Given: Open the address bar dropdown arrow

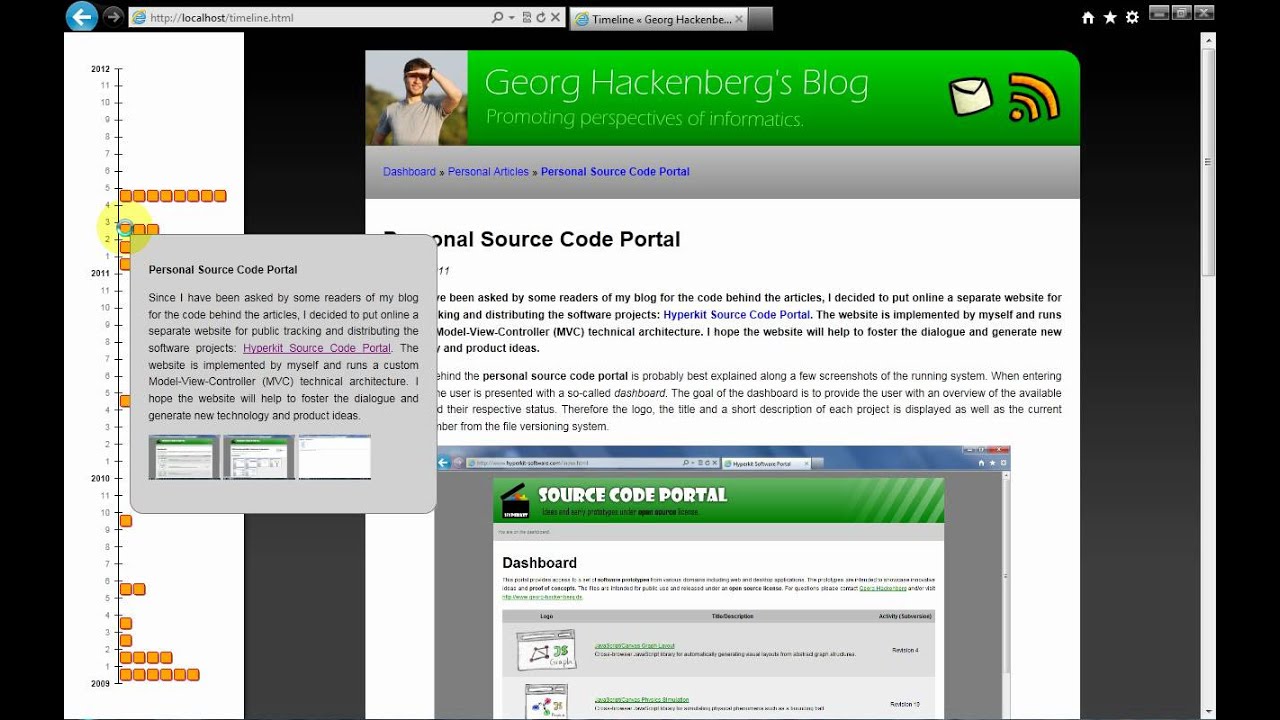Looking at the screenshot, I should pyautogui.click(x=511, y=18).
